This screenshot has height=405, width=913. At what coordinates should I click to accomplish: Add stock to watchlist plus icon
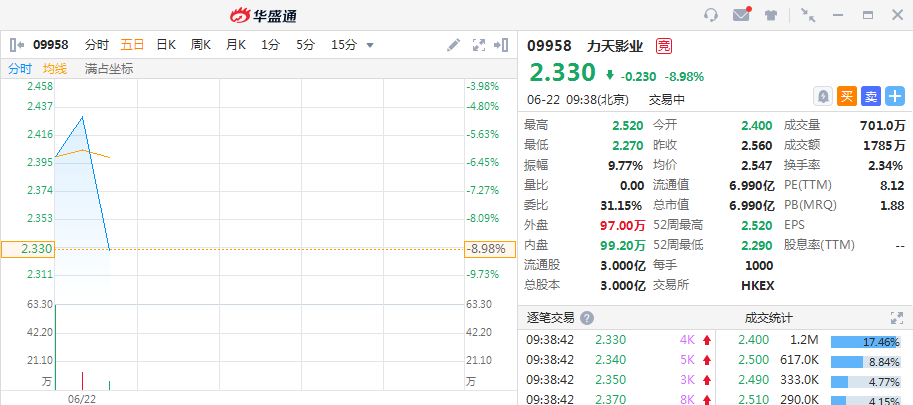895,96
